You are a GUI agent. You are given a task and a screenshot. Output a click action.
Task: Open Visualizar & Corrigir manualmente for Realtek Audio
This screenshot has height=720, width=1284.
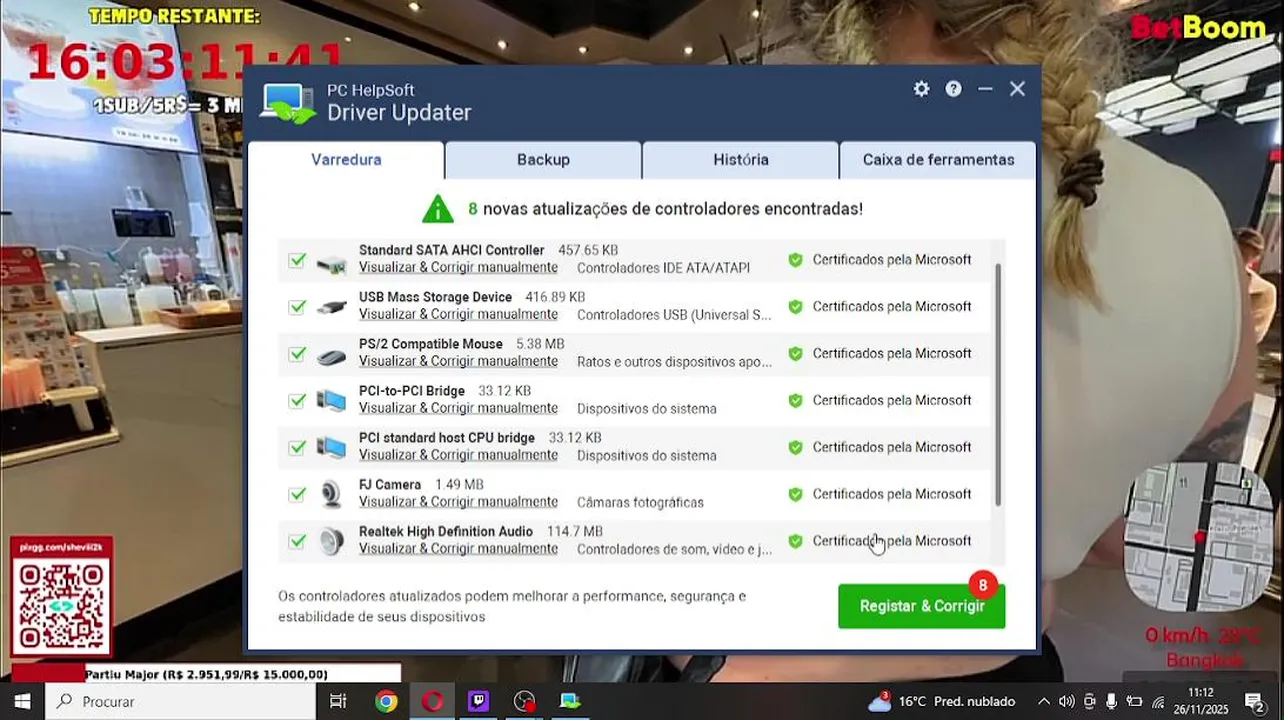pos(458,549)
